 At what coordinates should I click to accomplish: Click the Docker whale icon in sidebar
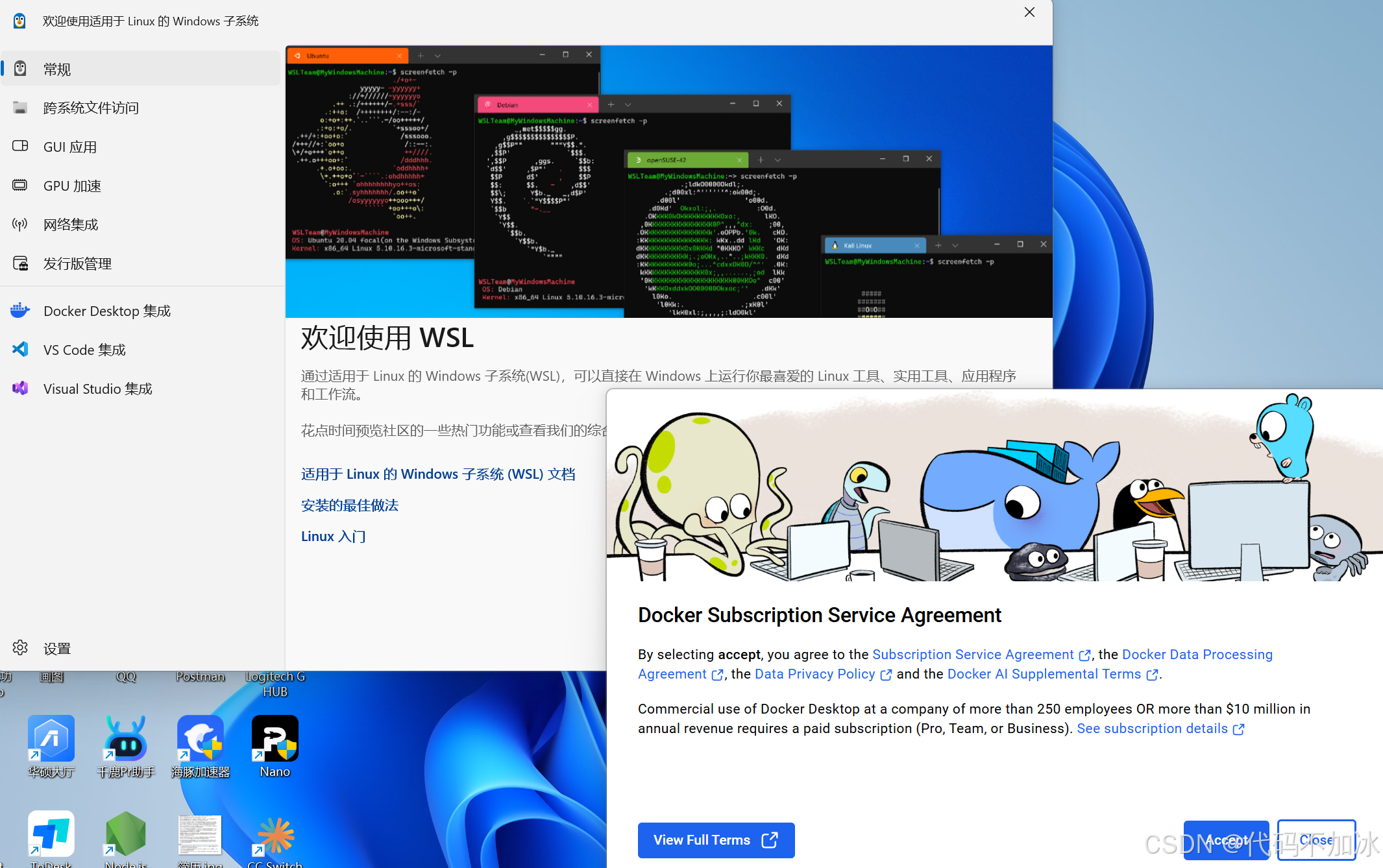coord(20,311)
